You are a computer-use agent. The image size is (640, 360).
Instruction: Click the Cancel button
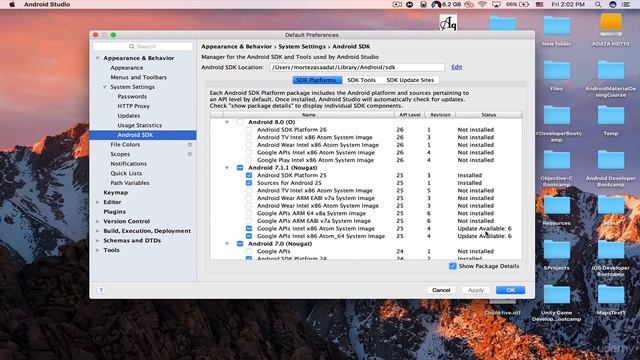click(x=441, y=290)
